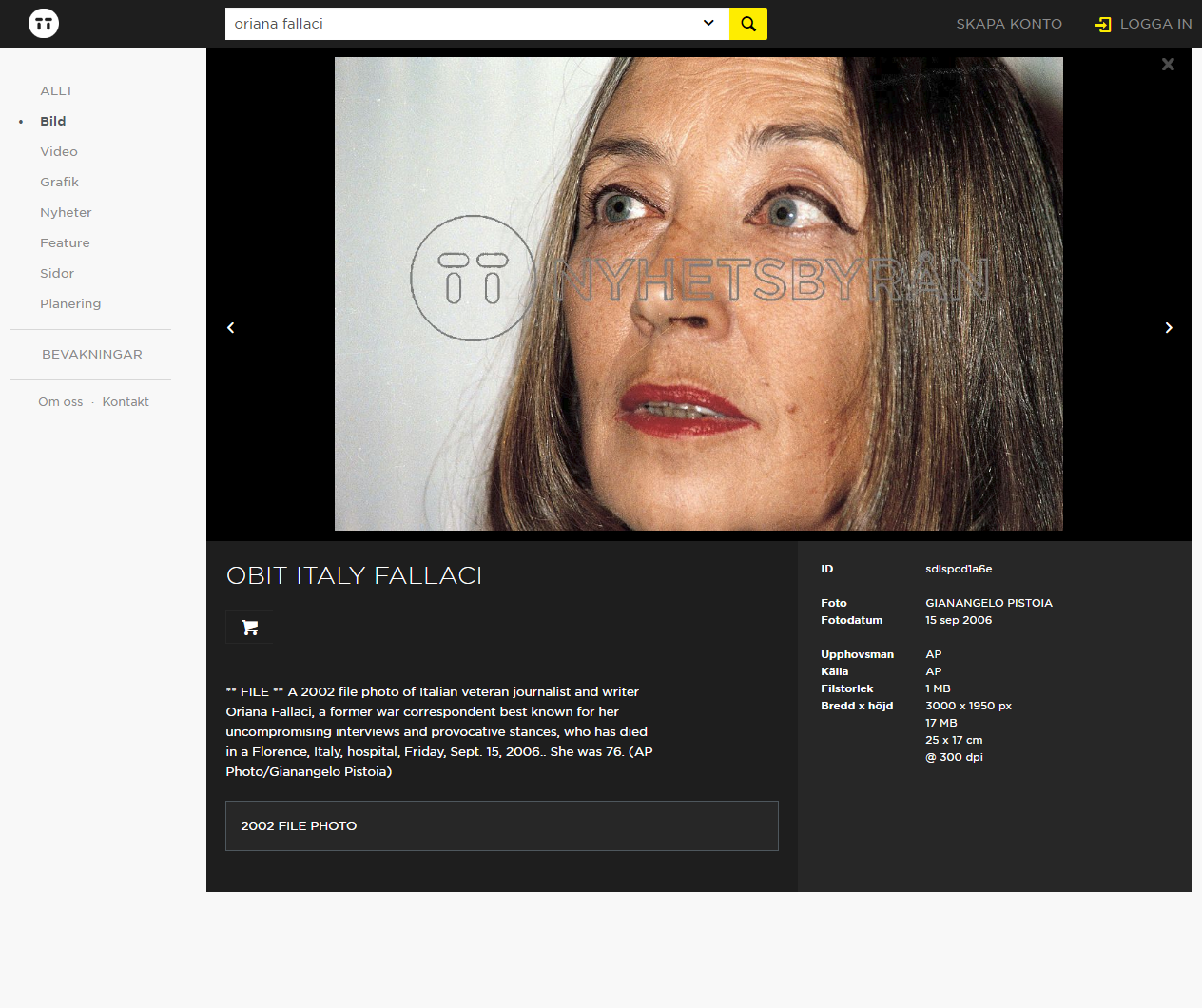Click the yellow search magnifier button
The width and height of the screenshot is (1202, 1008).
(x=748, y=24)
